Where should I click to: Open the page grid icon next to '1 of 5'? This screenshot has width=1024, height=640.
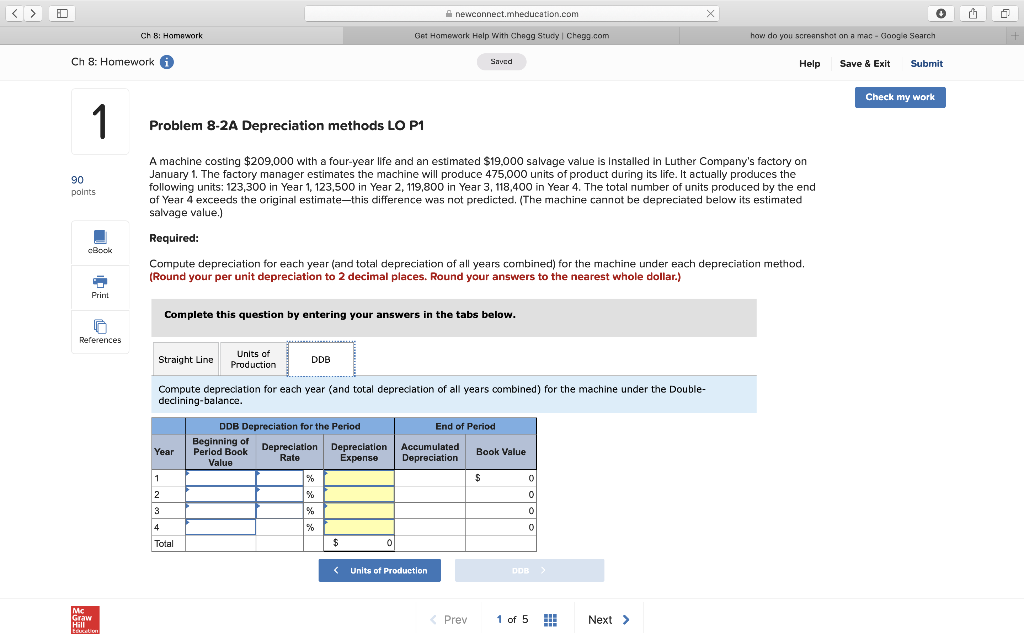(x=550, y=619)
